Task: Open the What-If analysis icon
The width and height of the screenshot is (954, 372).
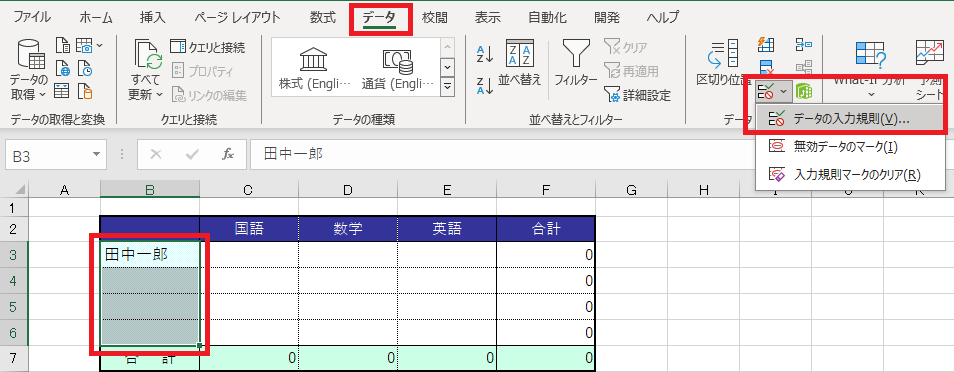Action: click(x=870, y=54)
